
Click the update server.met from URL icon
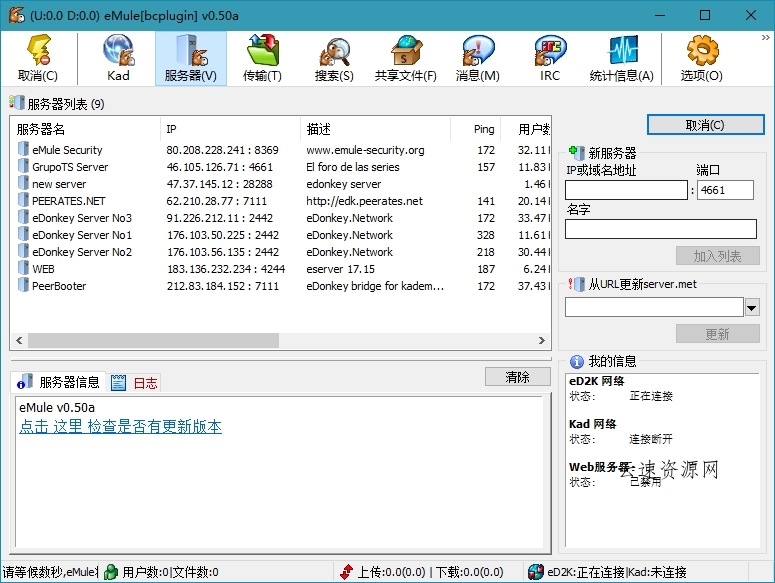pos(577,284)
